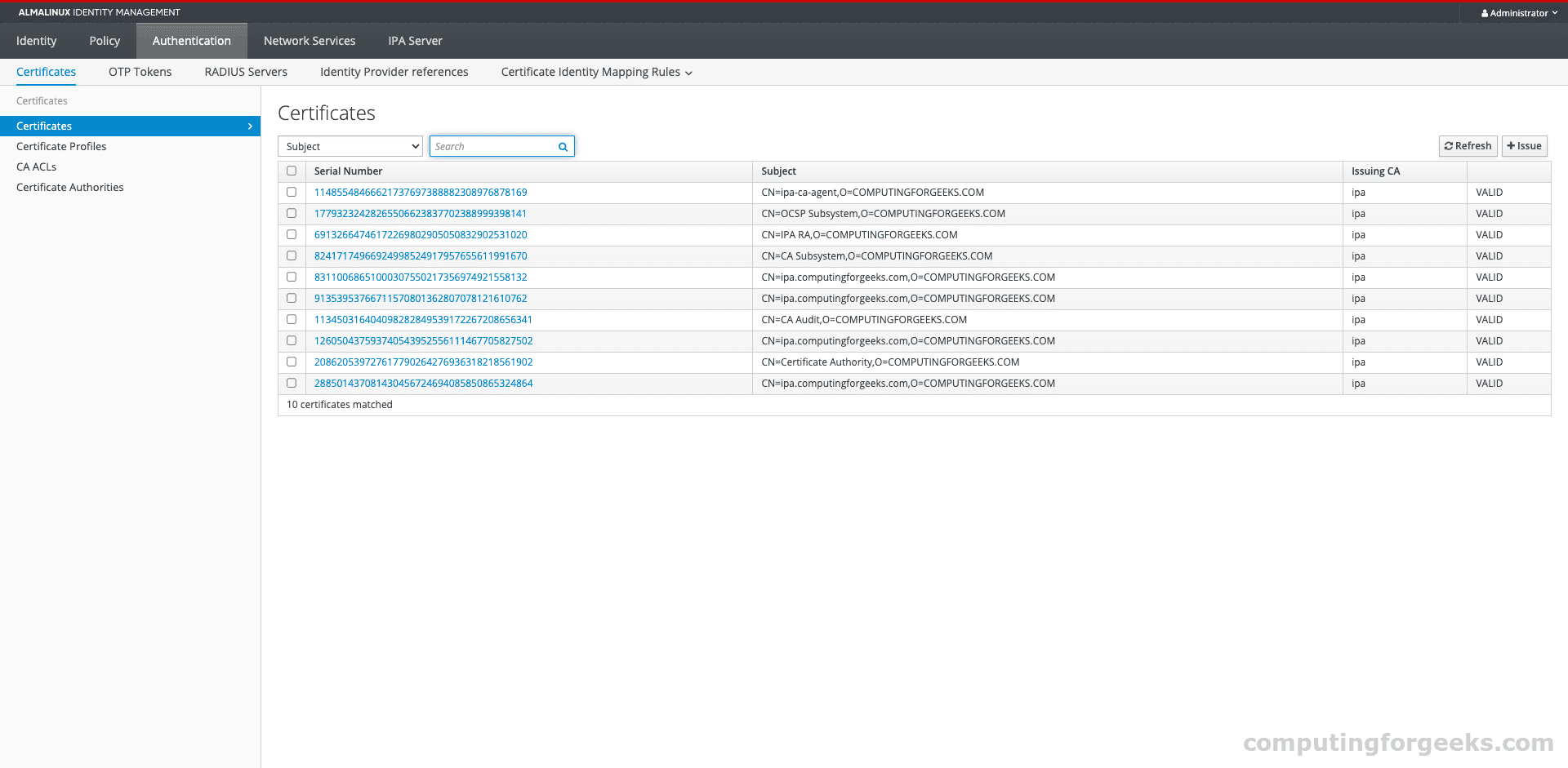The width and height of the screenshot is (1568, 768).
Task: Open the OTP Tokens tab
Action: coord(140,72)
